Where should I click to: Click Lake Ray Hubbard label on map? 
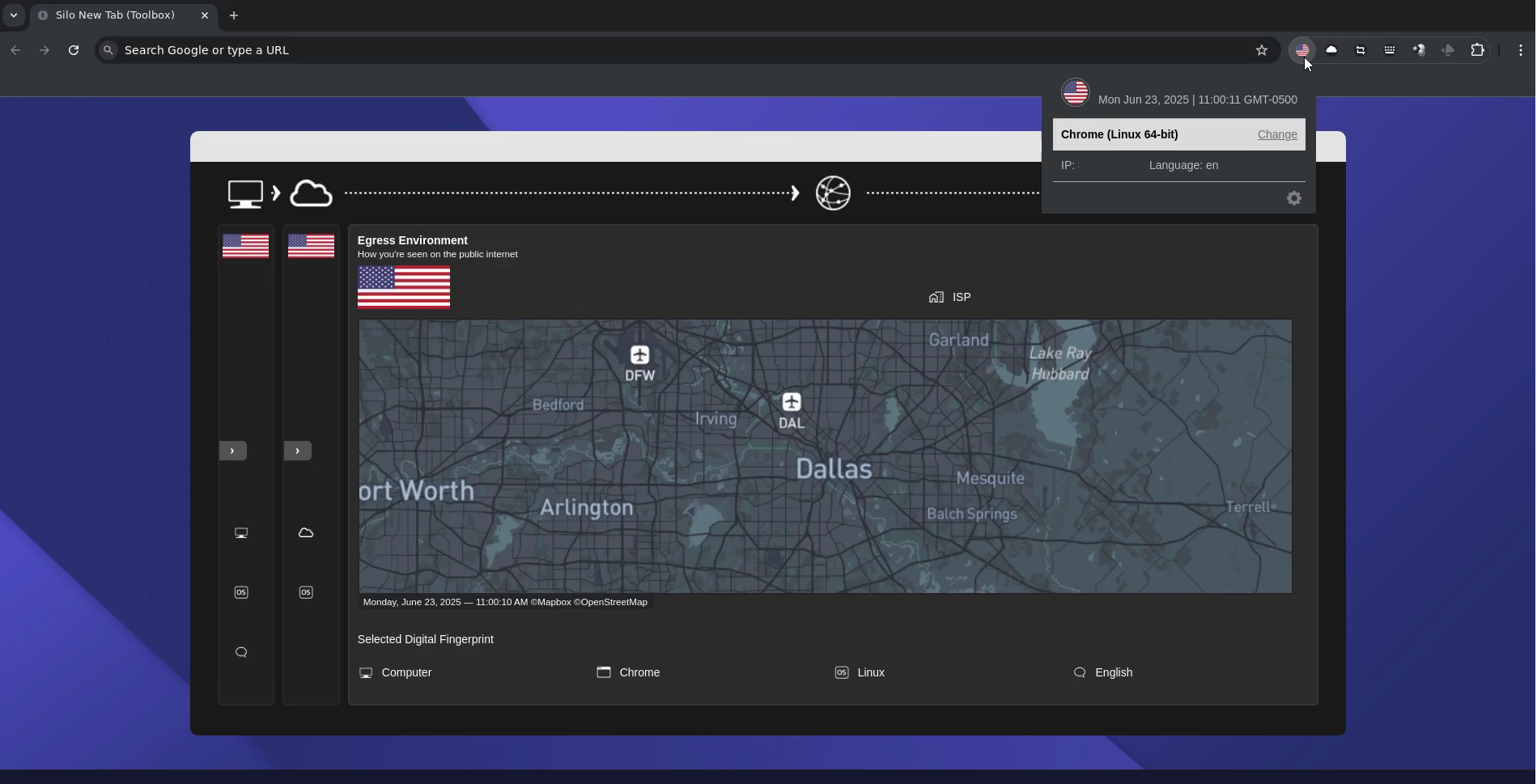point(1060,363)
